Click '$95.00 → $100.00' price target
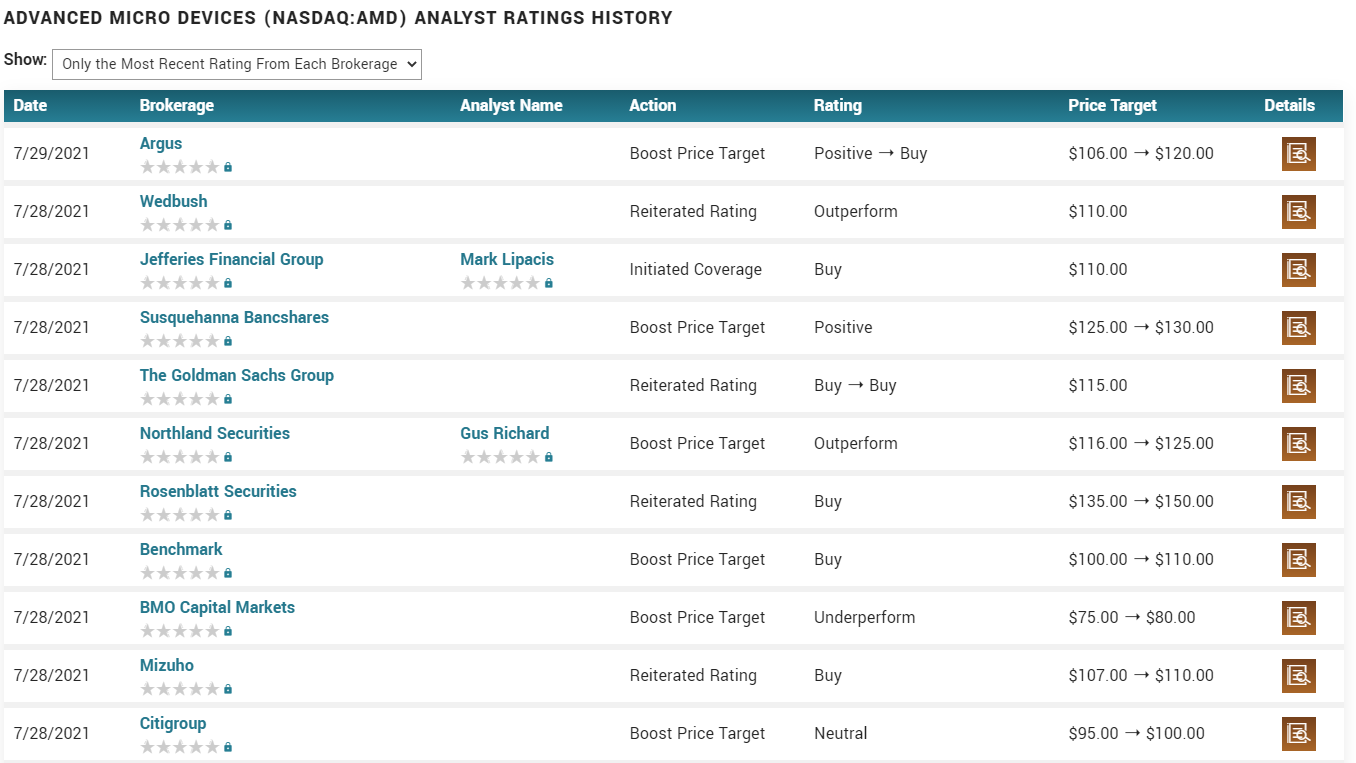 coord(1137,734)
